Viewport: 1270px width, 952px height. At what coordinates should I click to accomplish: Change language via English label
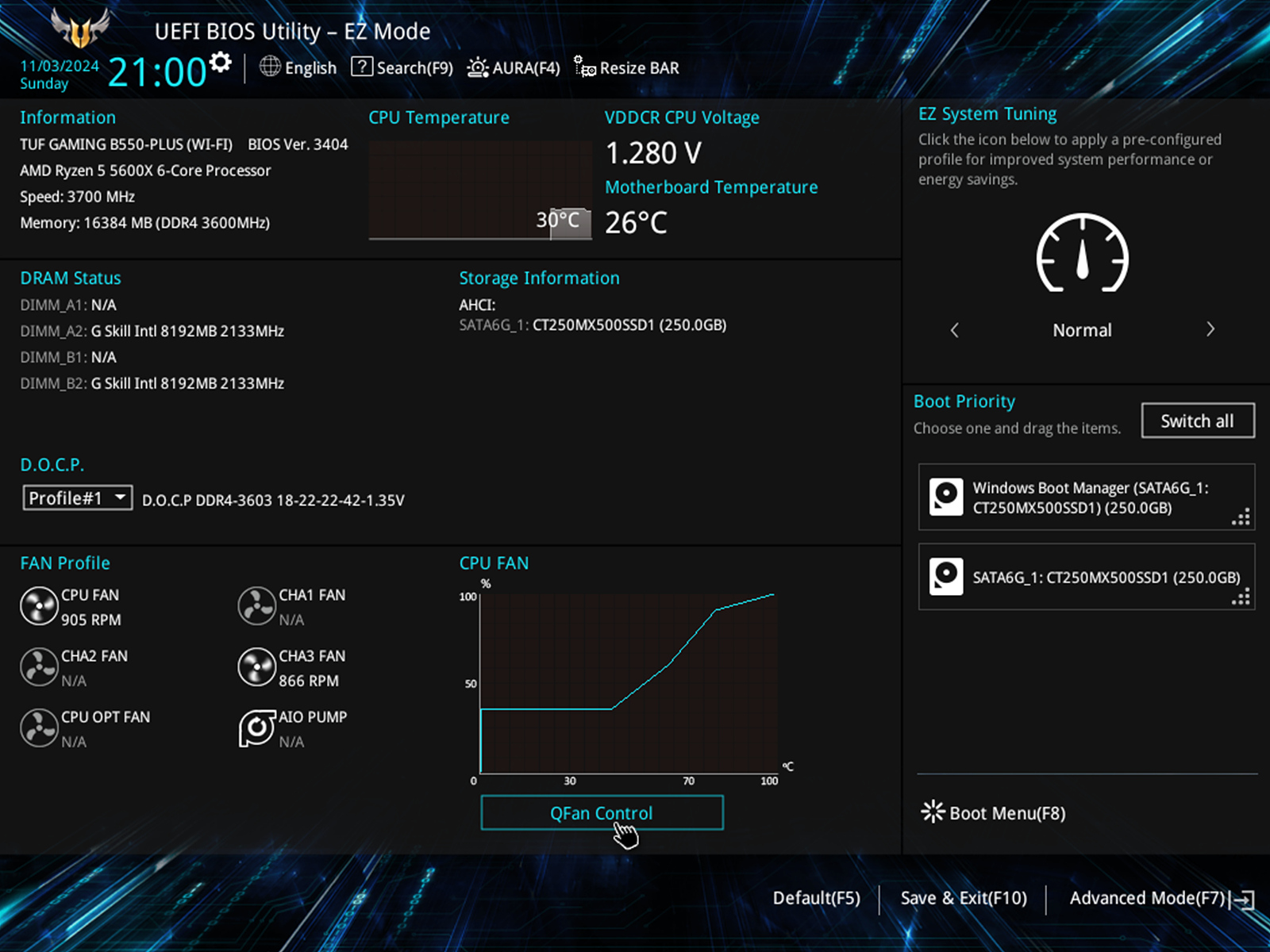coord(310,68)
